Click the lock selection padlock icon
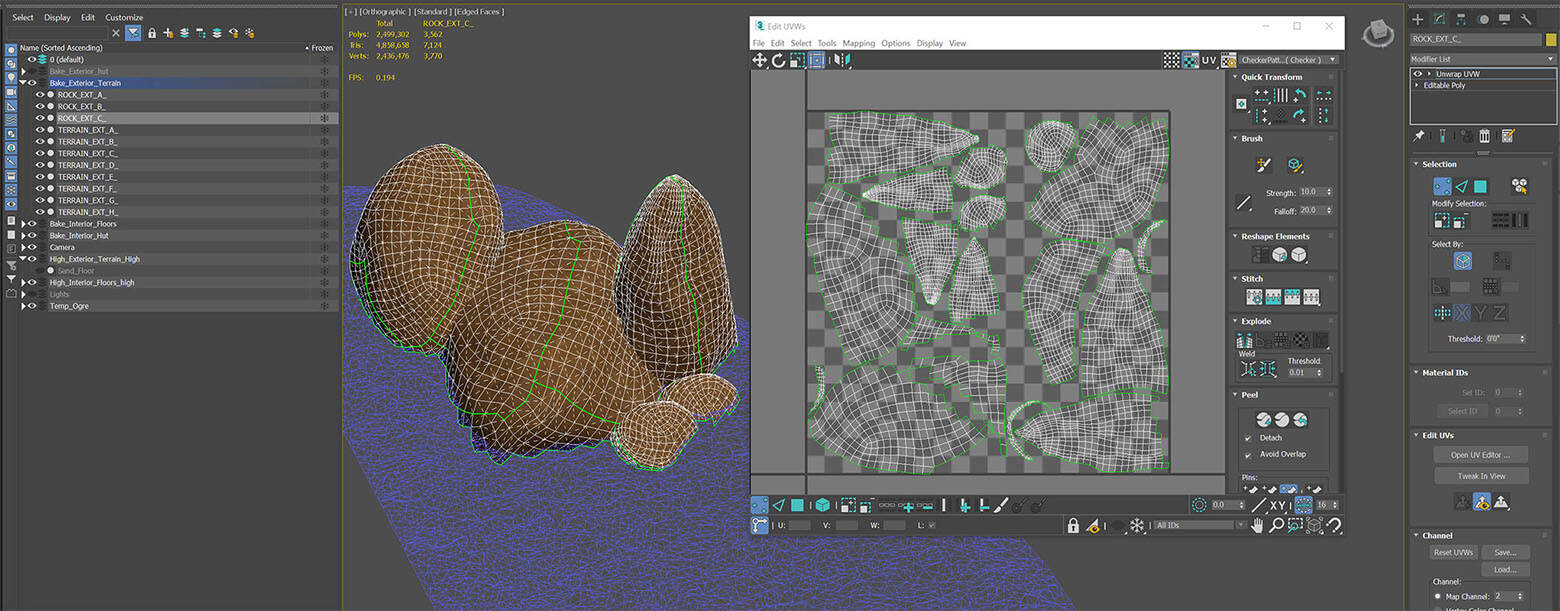The width and height of the screenshot is (1560, 611). tap(1073, 525)
